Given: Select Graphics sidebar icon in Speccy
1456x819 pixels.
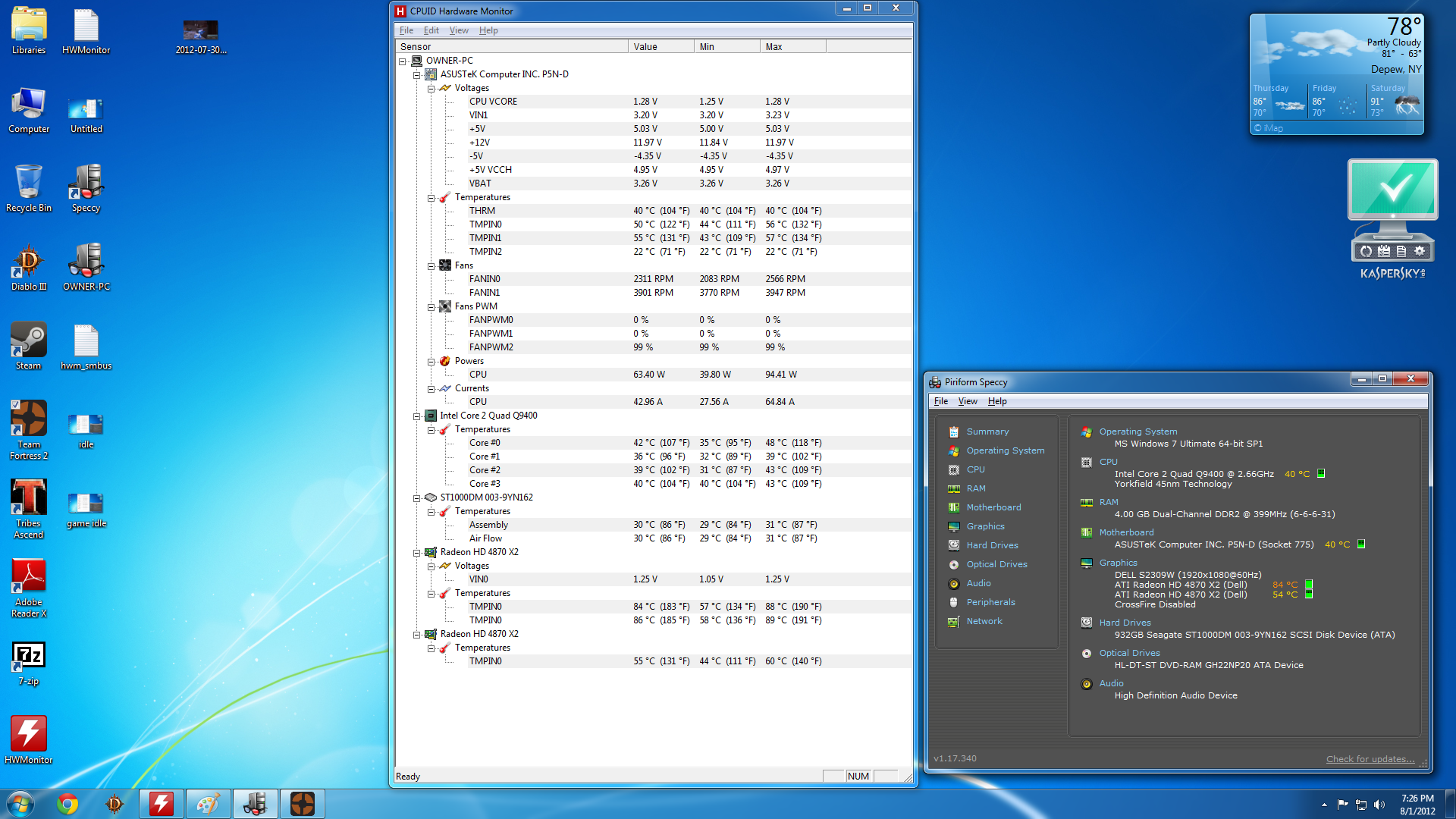Looking at the screenshot, I should [x=954, y=526].
